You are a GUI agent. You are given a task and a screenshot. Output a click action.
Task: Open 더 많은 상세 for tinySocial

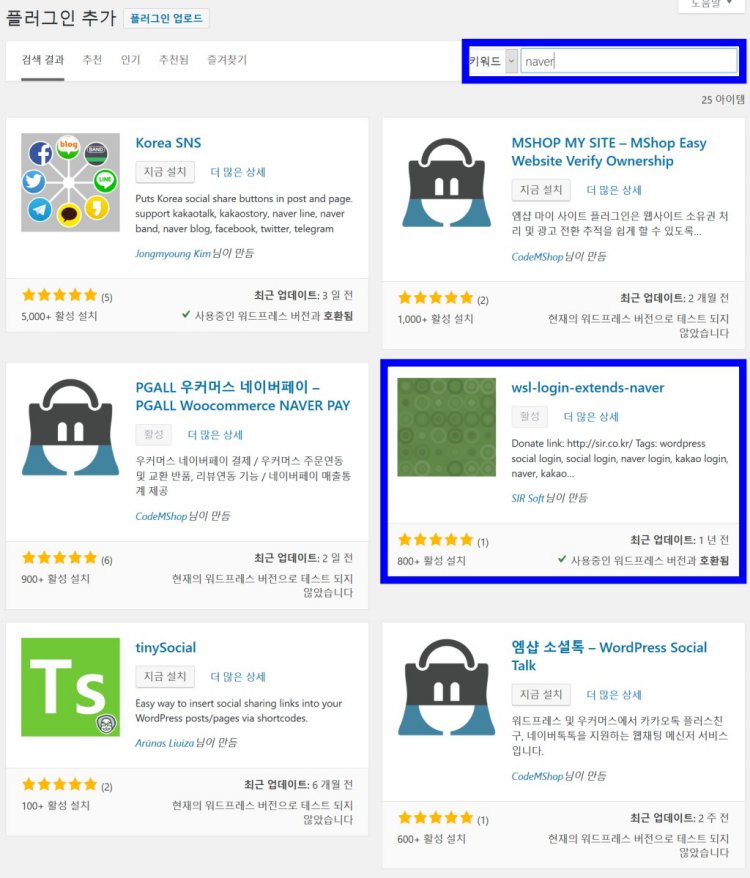pyautogui.click(x=238, y=676)
